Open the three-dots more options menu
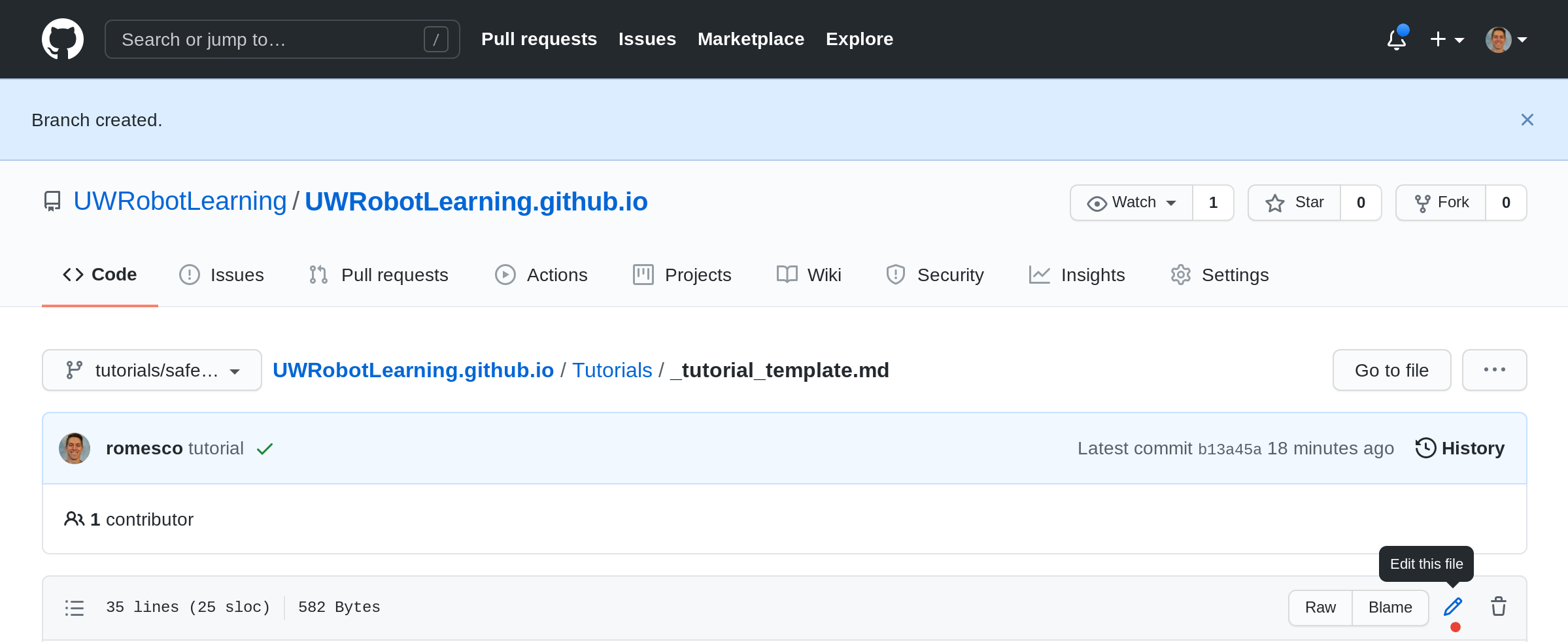This screenshot has height=642, width=1568. click(x=1494, y=370)
